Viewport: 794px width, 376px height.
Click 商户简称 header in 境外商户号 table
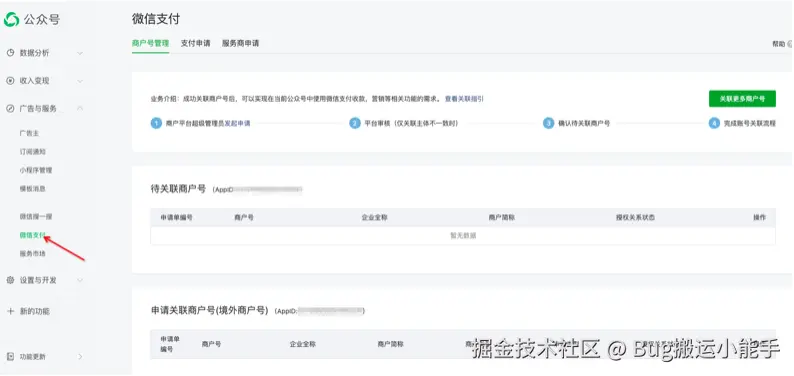[390, 344]
